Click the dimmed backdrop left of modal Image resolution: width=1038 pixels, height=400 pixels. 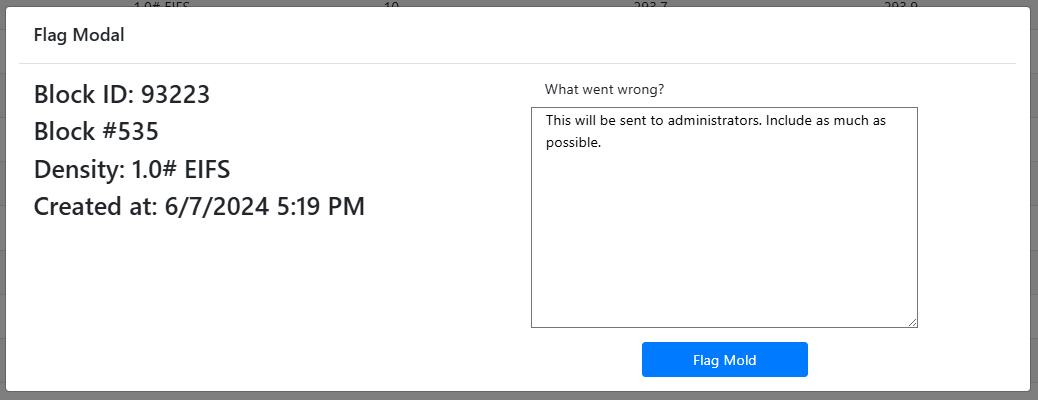3,200
